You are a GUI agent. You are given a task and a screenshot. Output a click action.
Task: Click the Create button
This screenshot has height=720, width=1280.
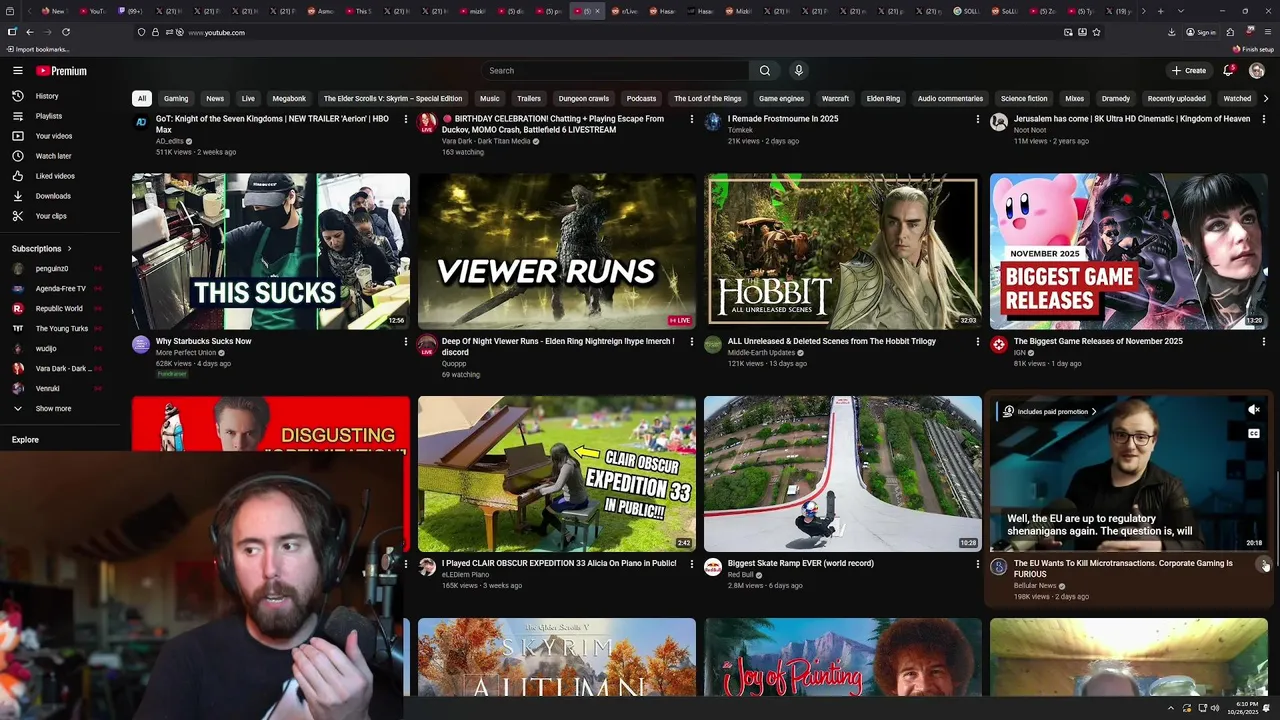pyautogui.click(x=1189, y=71)
